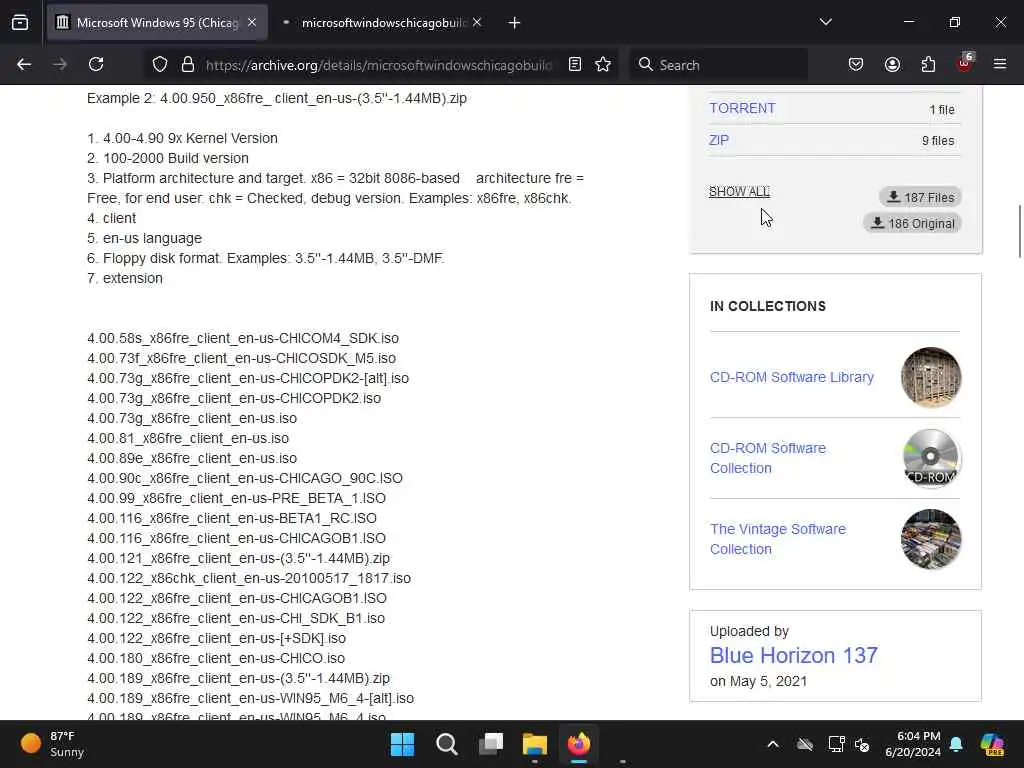Screen dimensions: 1024x768
Task: Click the IN COLLECTIONS heading
Action: (768, 306)
